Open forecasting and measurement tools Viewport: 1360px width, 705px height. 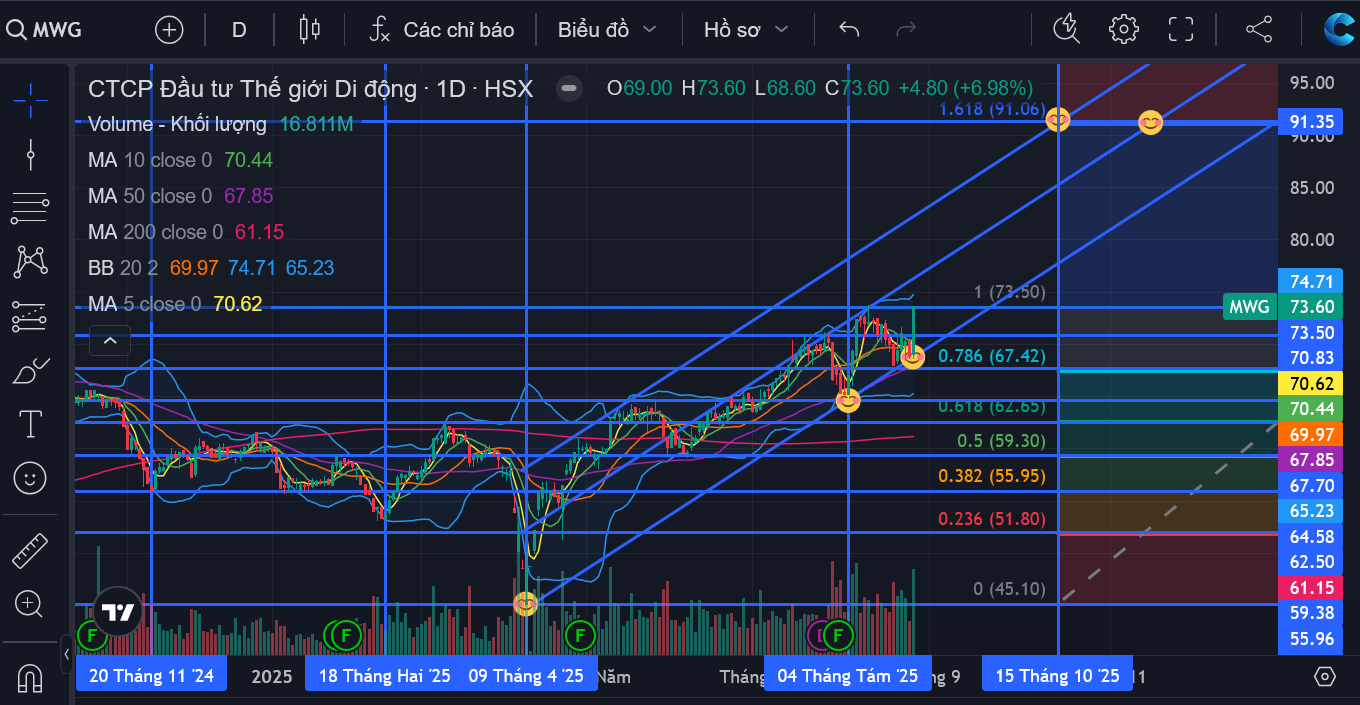30,316
